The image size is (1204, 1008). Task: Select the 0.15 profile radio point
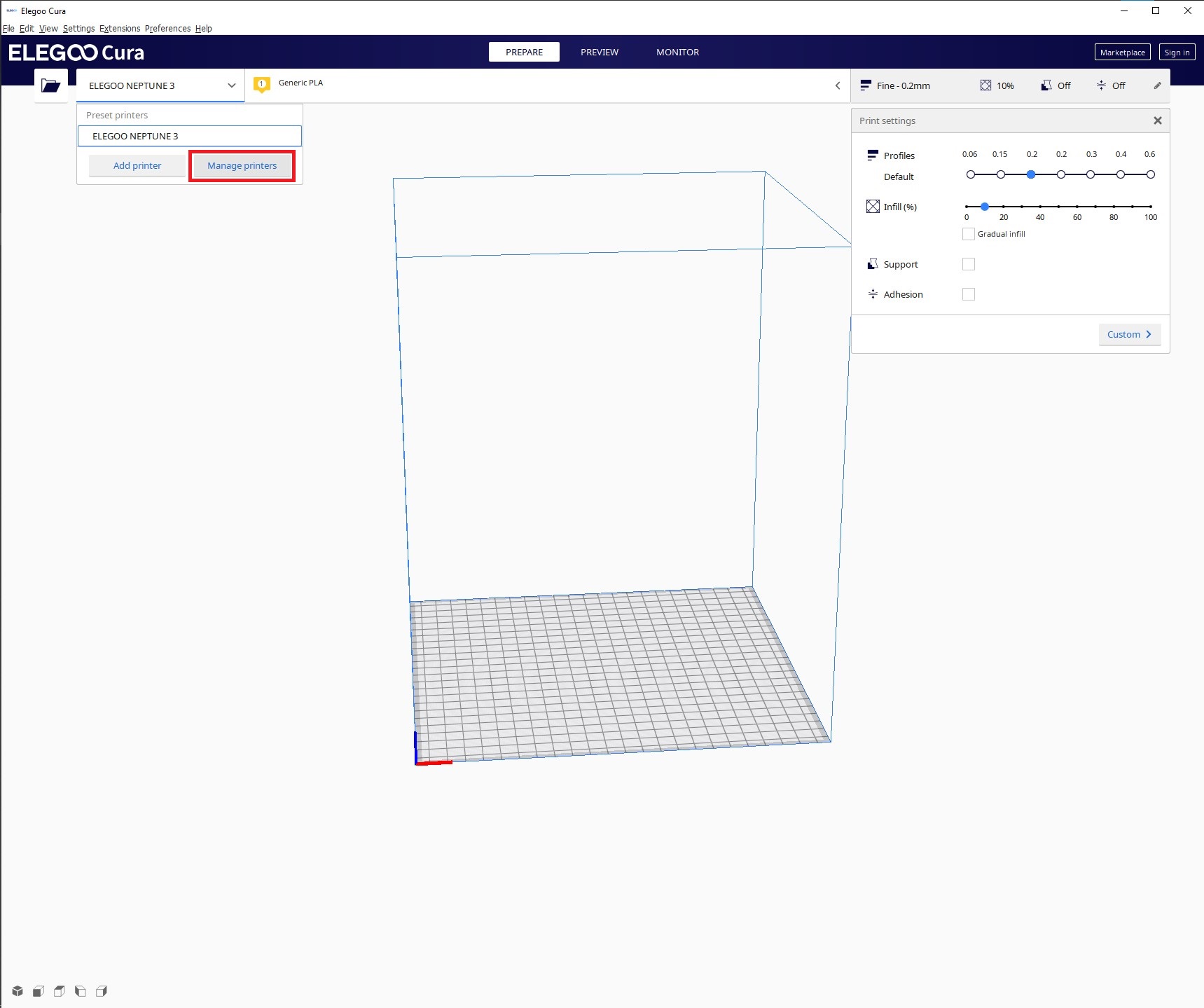[1001, 174]
